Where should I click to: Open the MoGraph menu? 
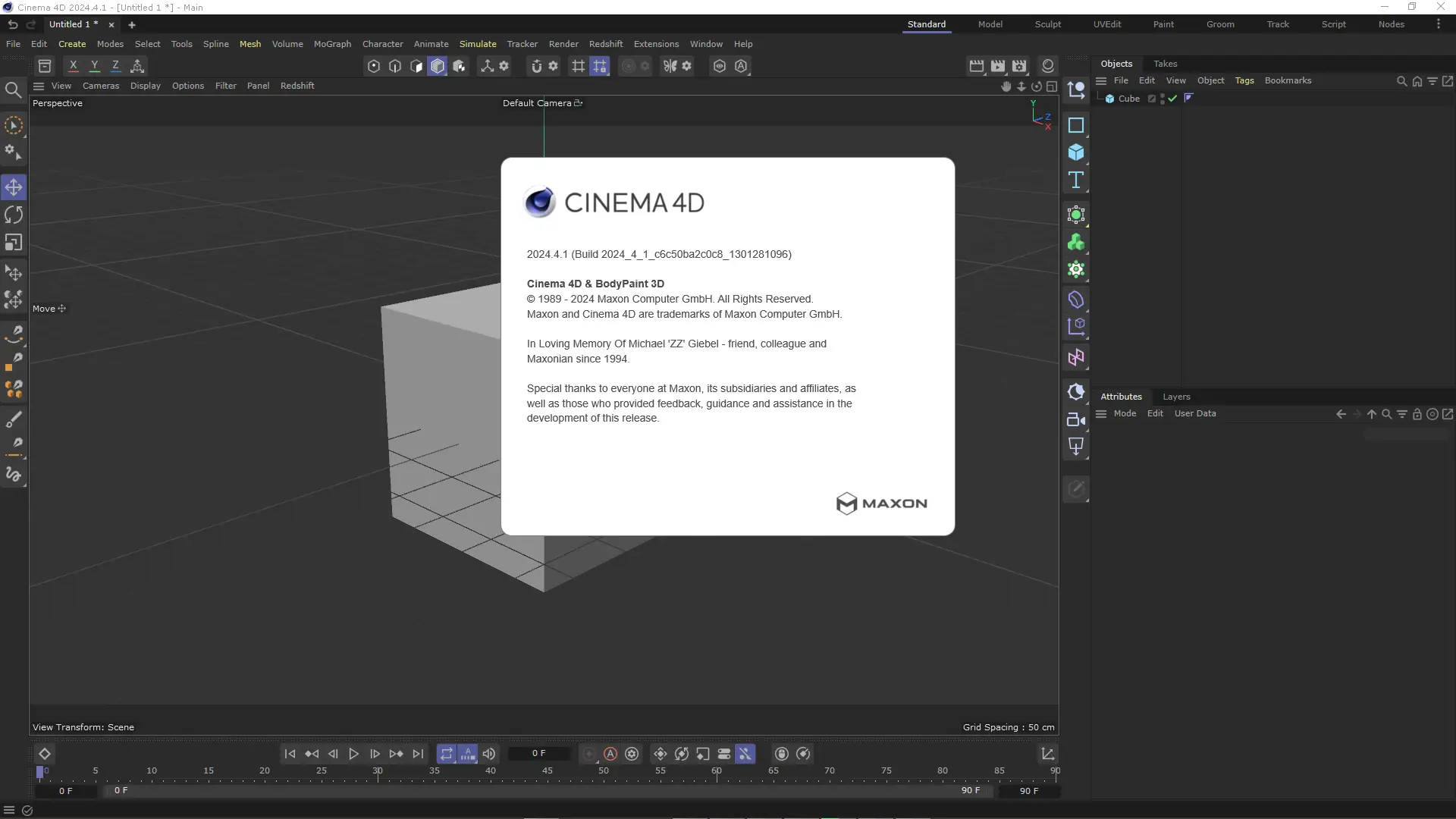(332, 44)
